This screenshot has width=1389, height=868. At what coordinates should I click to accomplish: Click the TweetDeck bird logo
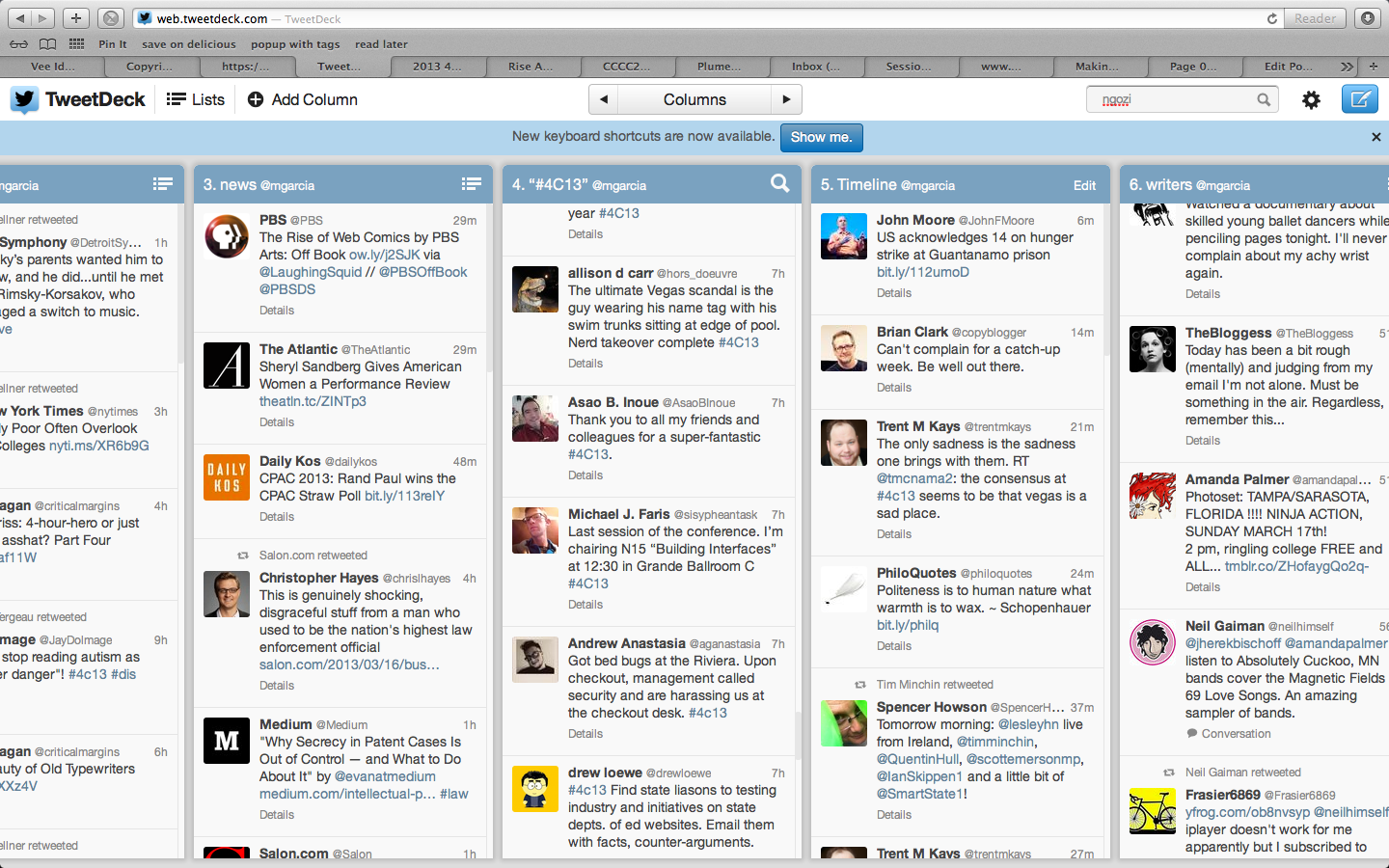[x=25, y=99]
